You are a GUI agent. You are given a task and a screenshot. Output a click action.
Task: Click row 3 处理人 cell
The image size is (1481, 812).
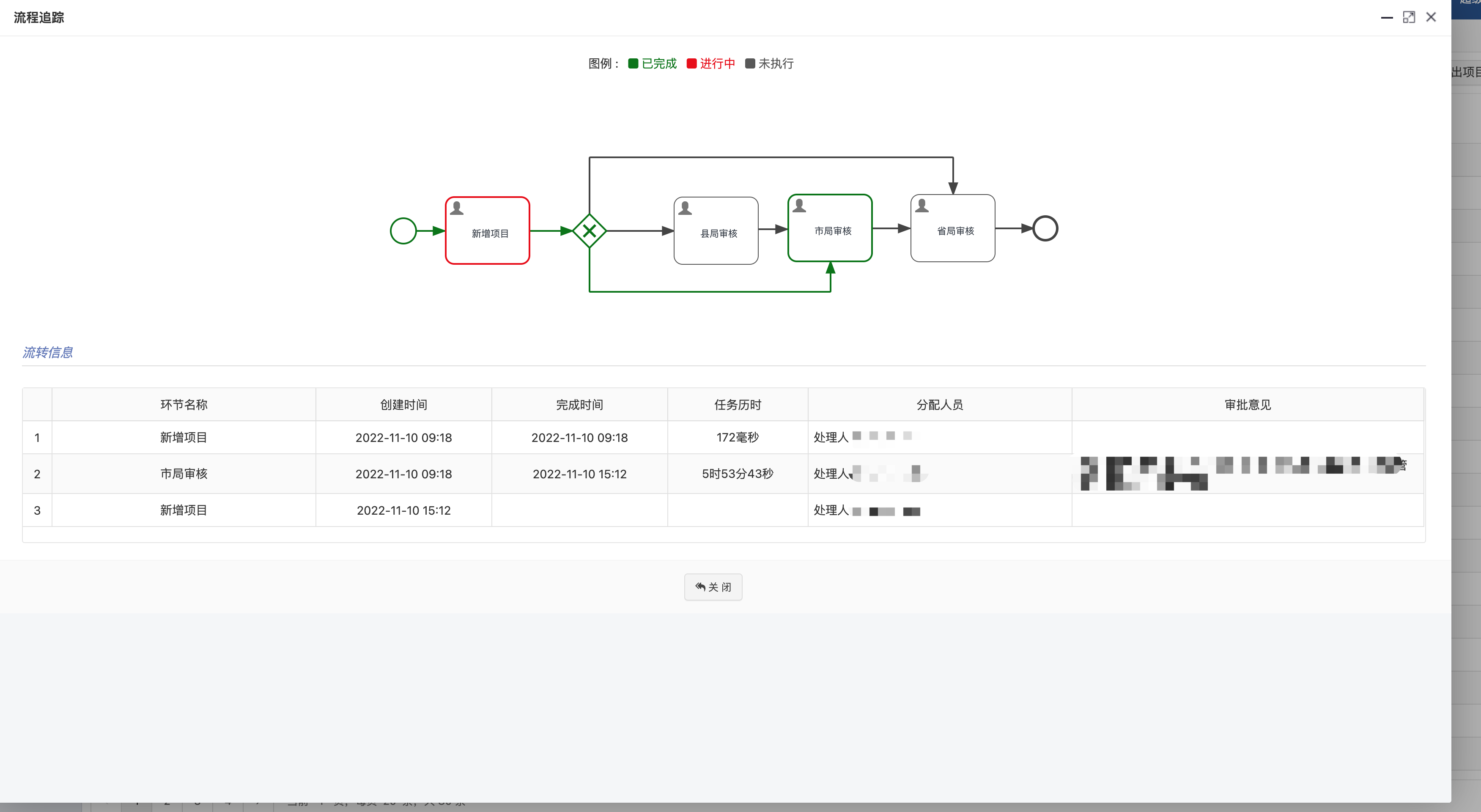coord(939,510)
